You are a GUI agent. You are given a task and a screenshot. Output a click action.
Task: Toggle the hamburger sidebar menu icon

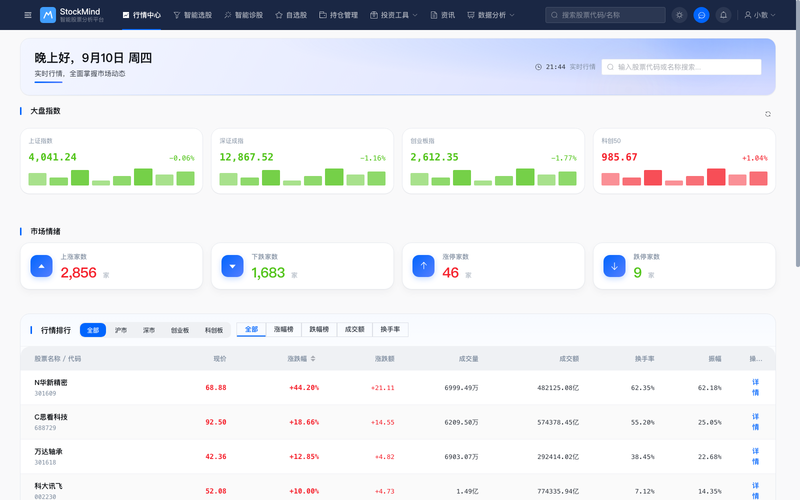tap(28, 15)
